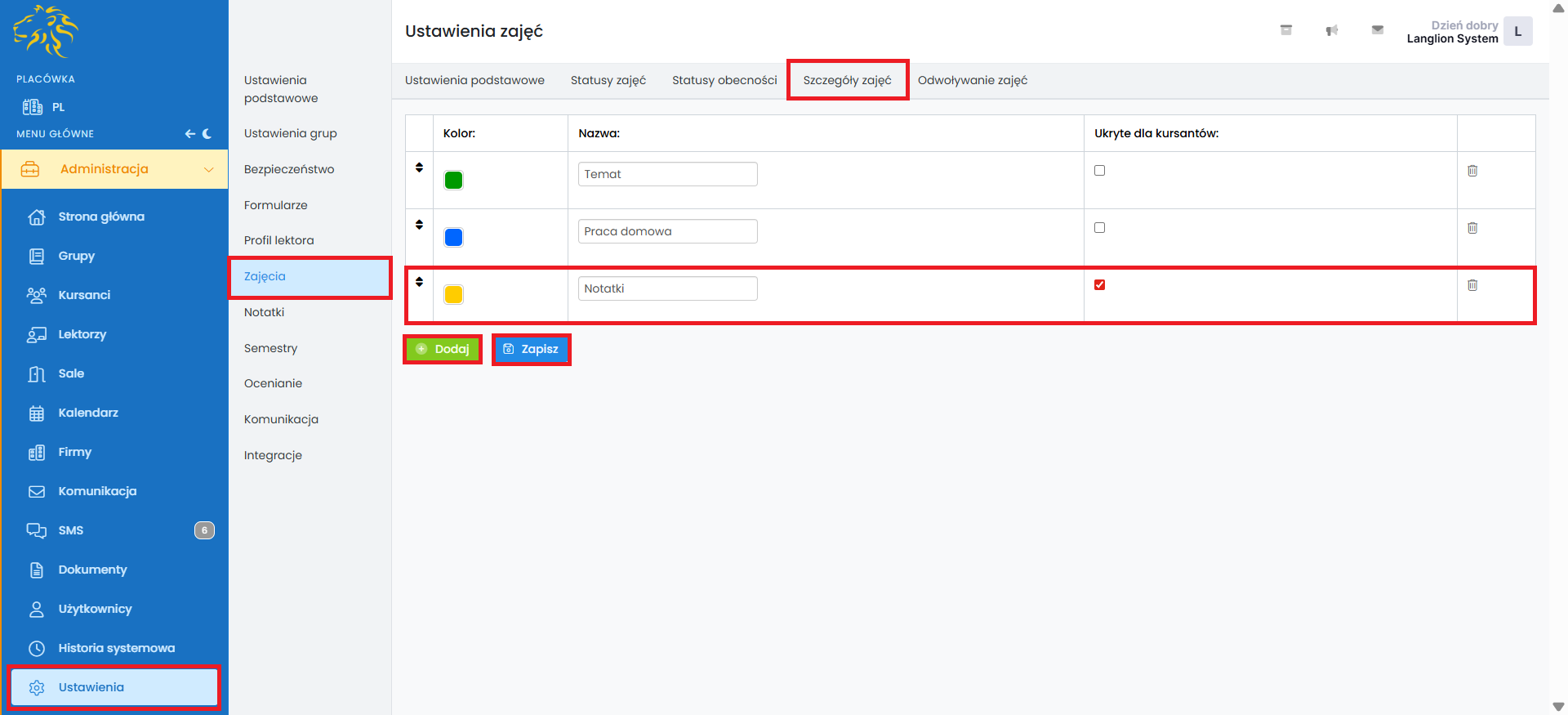Open the messages envelope icon in header
The height and width of the screenshot is (715, 1568).
pyautogui.click(x=1378, y=30)
